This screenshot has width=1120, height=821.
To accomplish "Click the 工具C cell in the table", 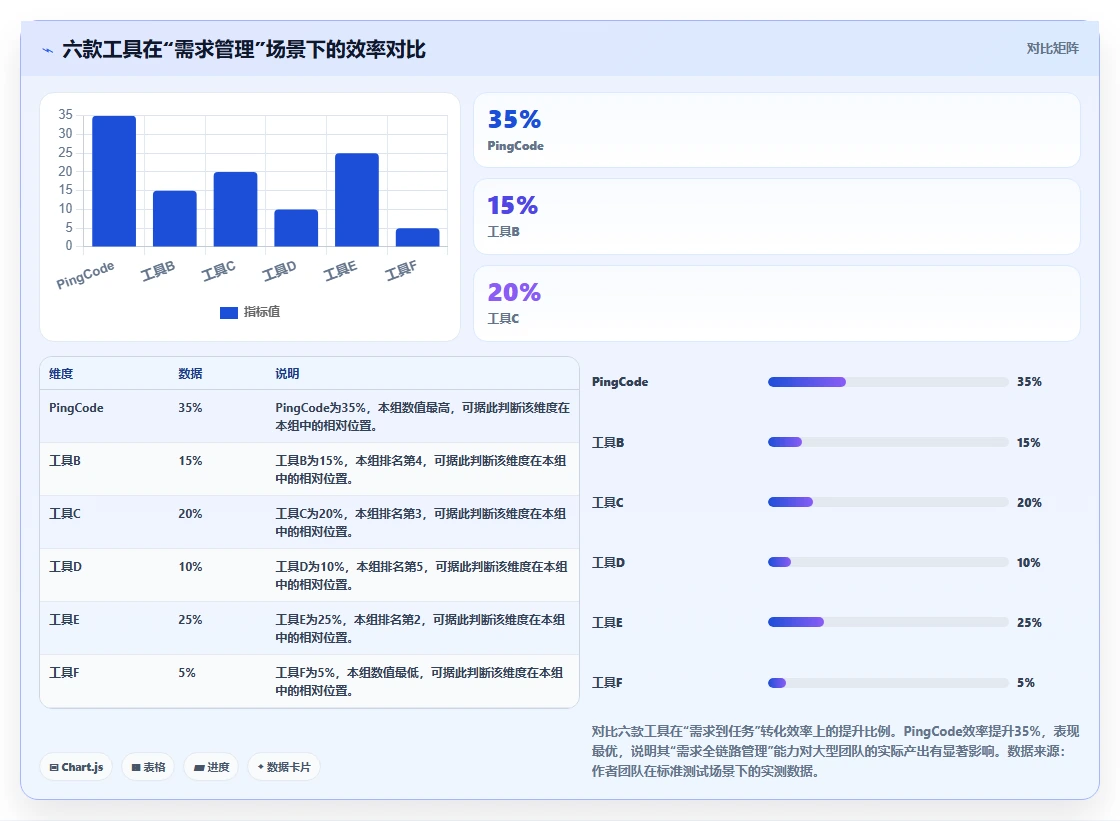I will click(65, 514).
